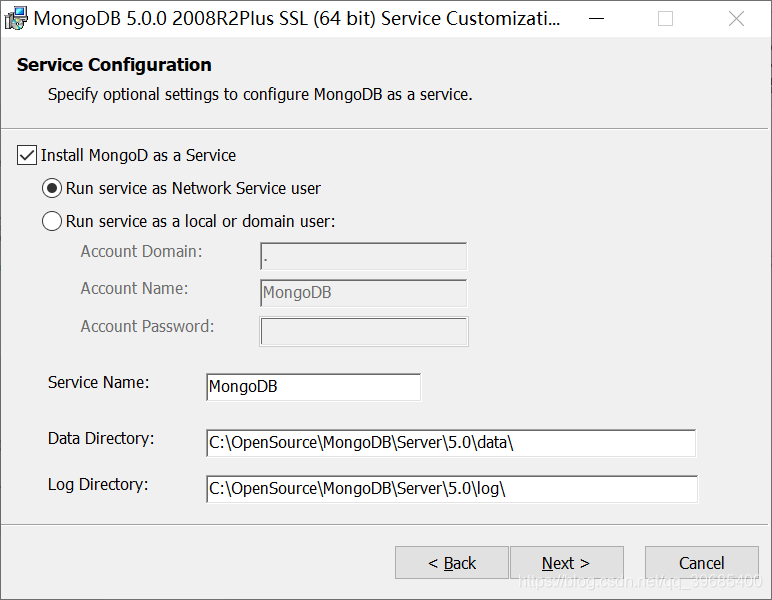Click the Account Name field
772x600 pixels.
363,293
